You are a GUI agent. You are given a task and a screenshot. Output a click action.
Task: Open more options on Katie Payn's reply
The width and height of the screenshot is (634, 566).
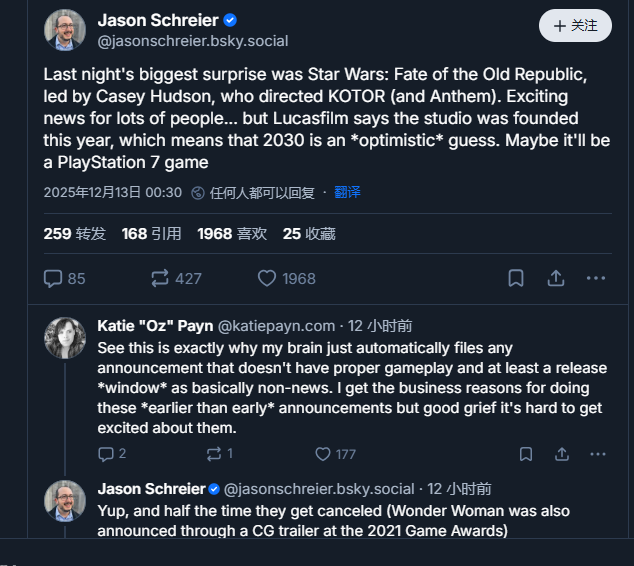pos(598,454)
